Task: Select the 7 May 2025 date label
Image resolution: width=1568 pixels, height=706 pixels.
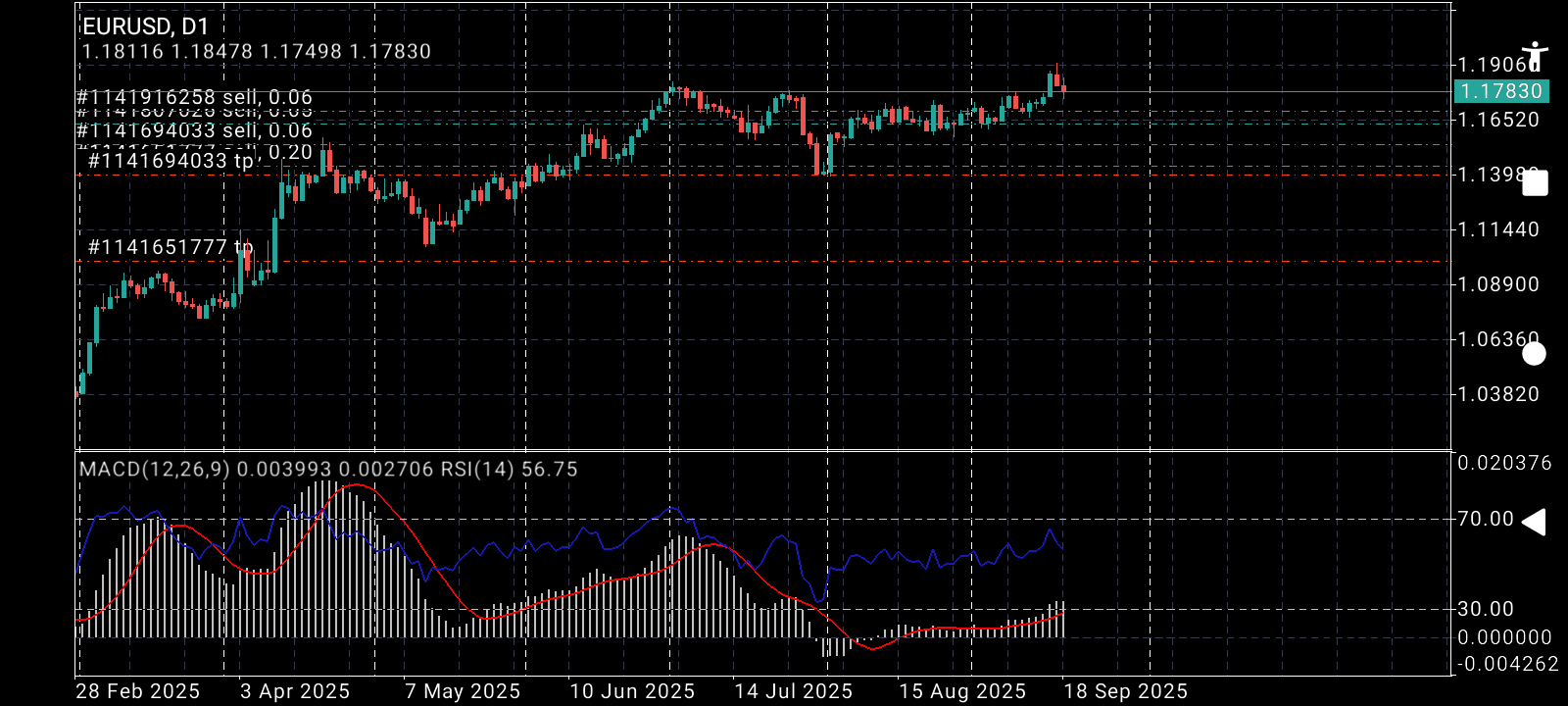Action: tap(463, 691)
